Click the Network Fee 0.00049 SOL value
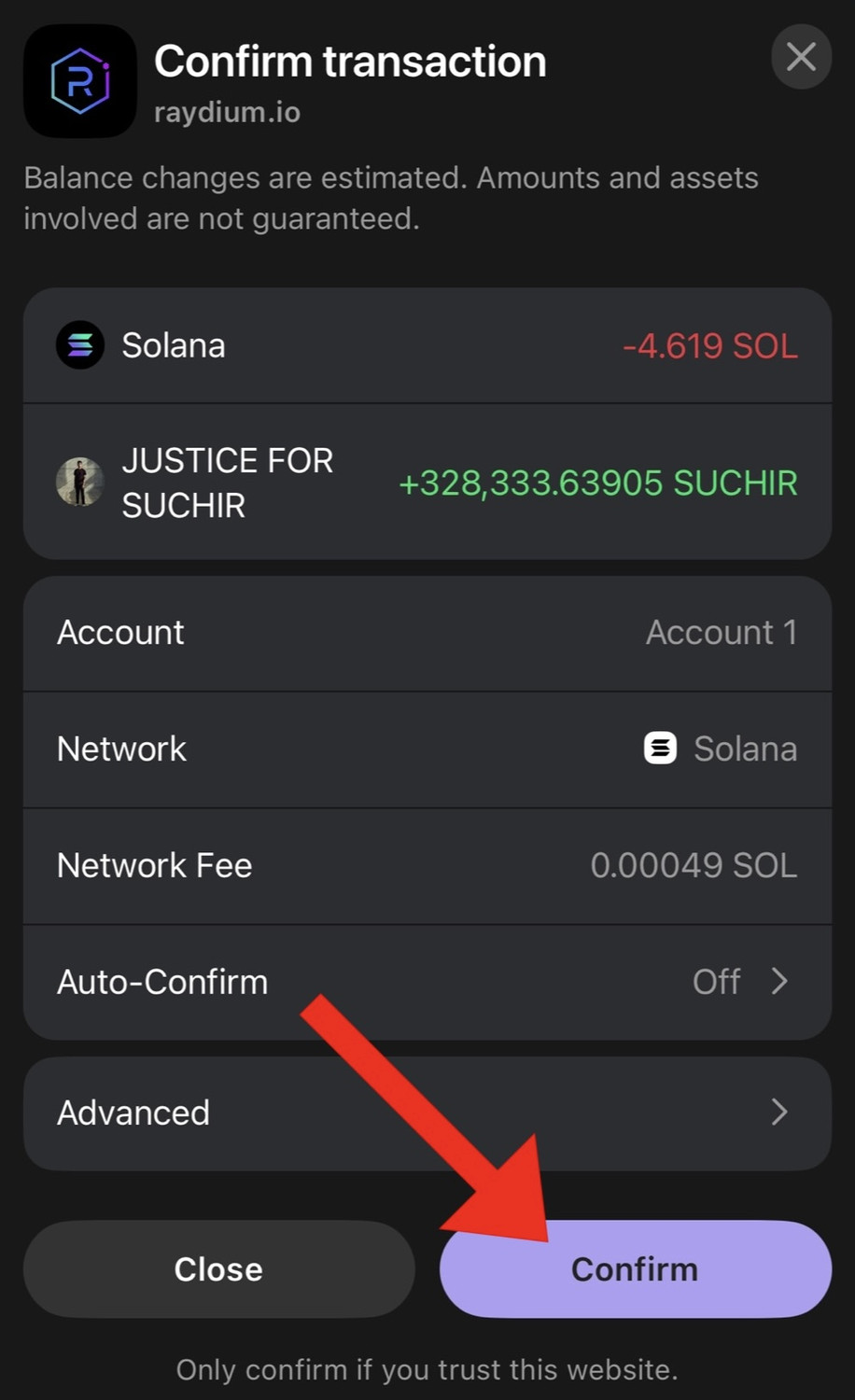The image size is (855, 1400). pos(694,866)
